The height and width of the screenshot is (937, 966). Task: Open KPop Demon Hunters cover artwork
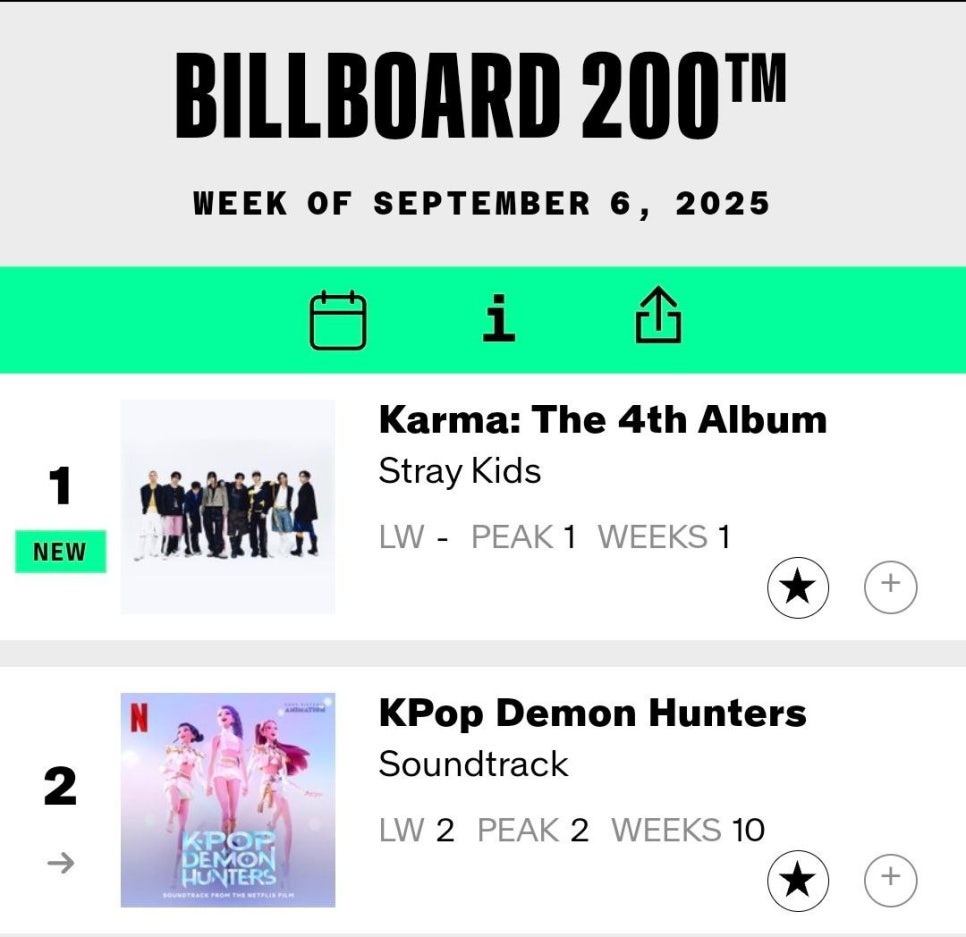(x=228, y=800)
